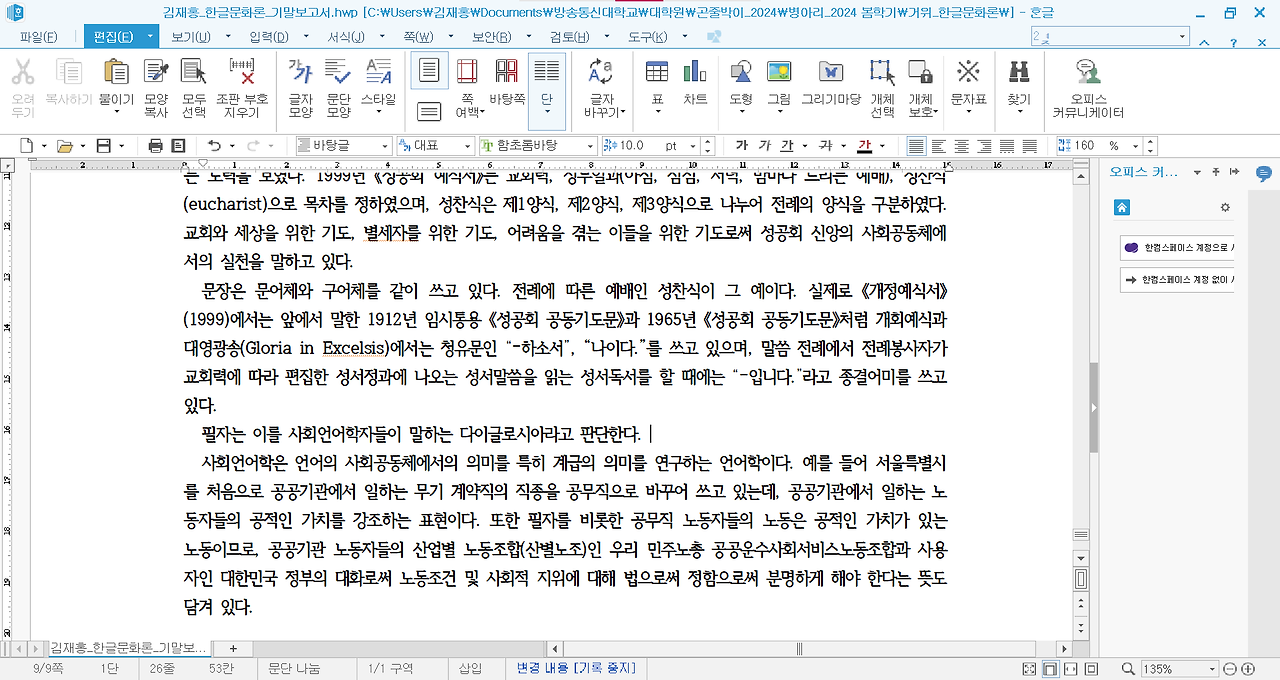Screen dimensions: 1280x680
Task: Click the open folder icon
Action: (x=64, y=146)
